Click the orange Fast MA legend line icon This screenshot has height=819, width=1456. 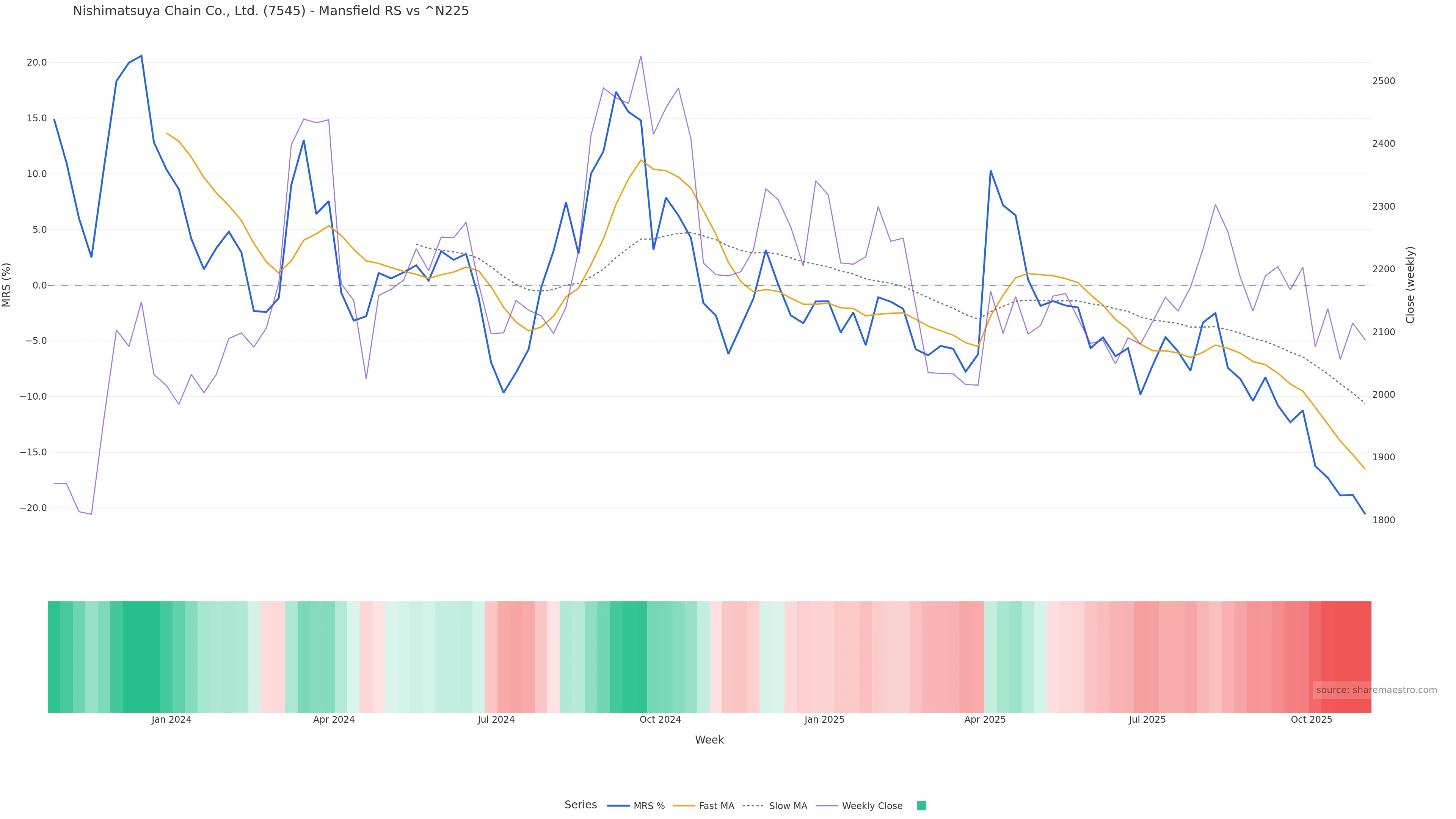(684, 806)
